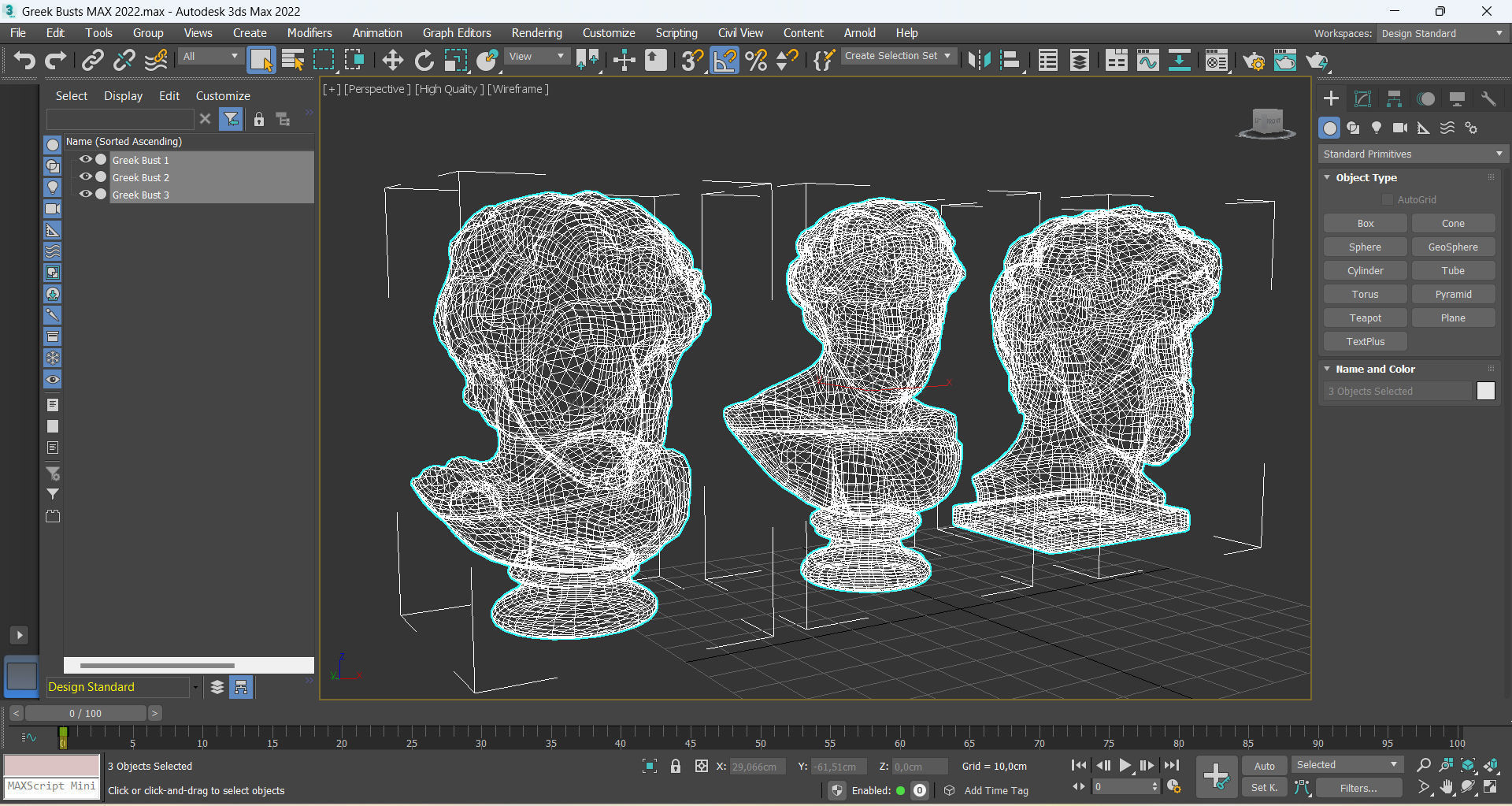Choose the Select and Rotate tool
This screenshot has width=1512, height=806.
pos(424,61)
